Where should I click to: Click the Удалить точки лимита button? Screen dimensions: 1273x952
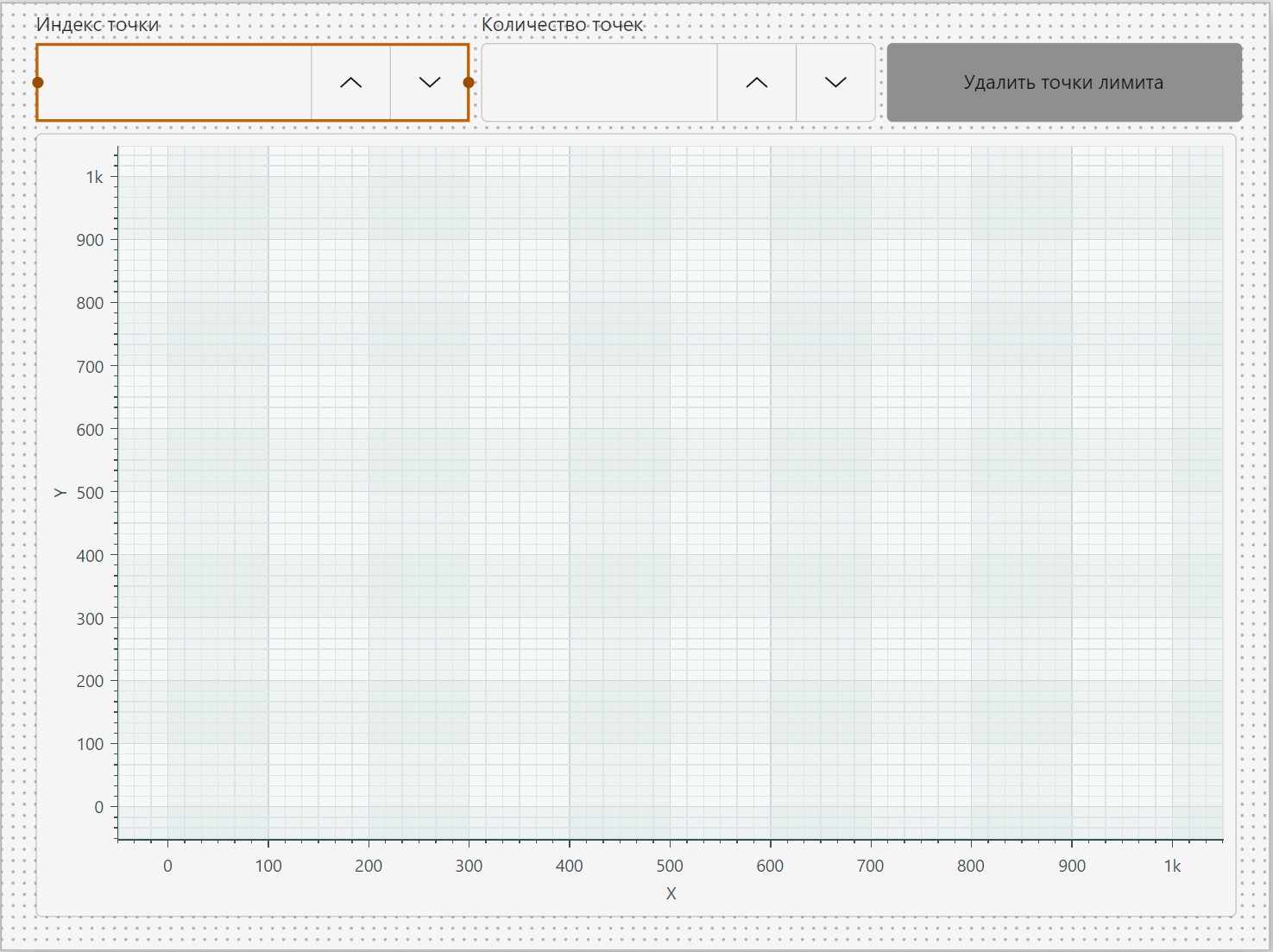(1064, 83)
